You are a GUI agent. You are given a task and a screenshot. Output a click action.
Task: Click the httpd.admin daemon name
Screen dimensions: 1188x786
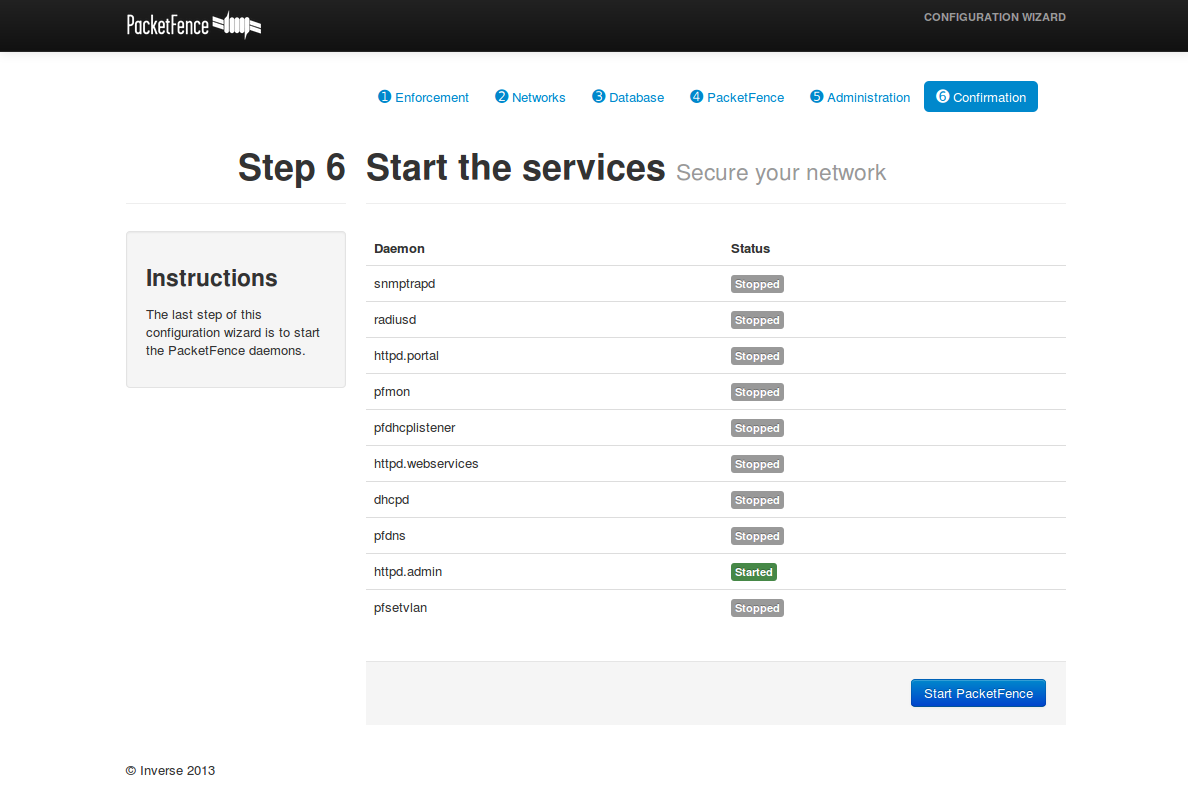pos(408,571)
